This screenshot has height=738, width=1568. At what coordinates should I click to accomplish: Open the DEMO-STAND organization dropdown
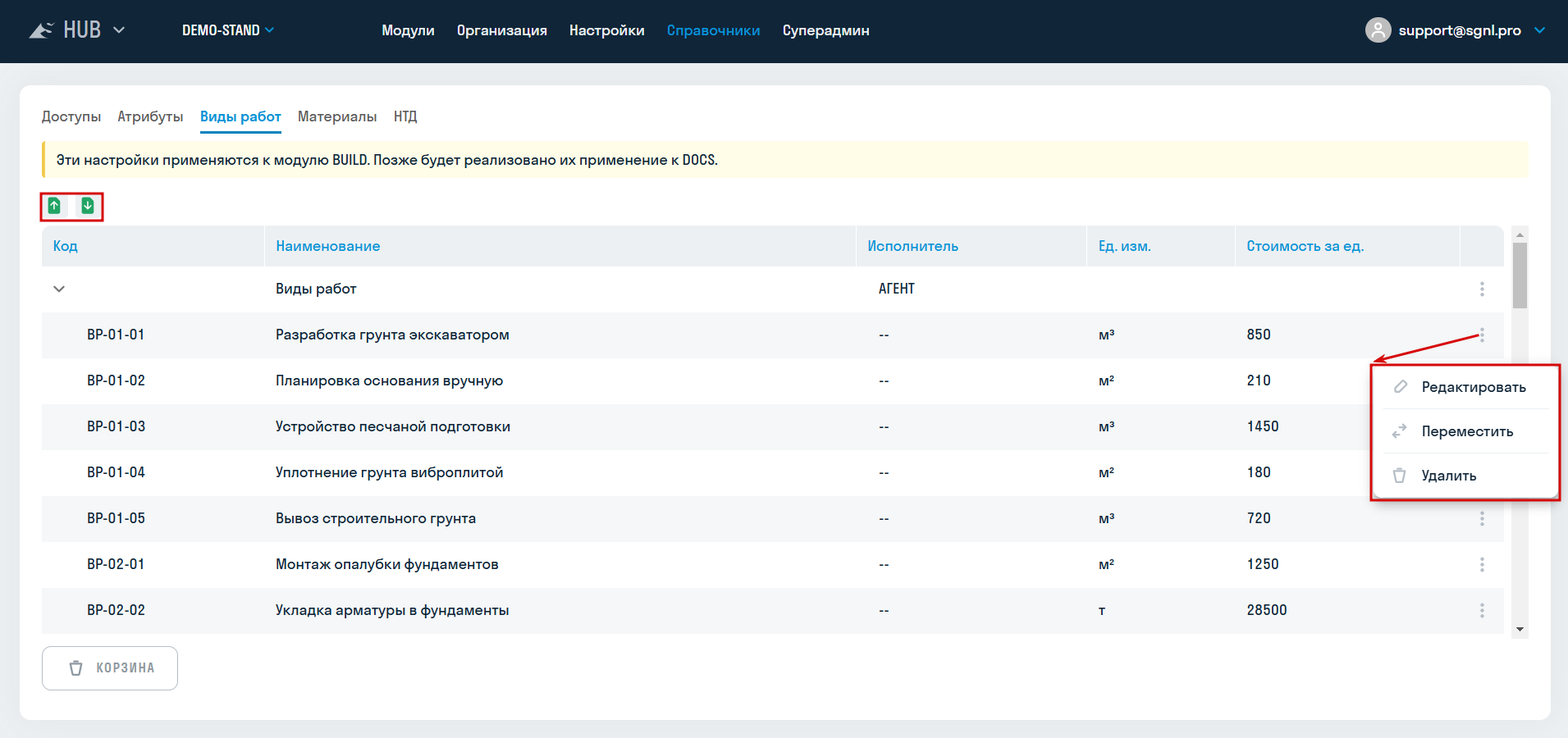(x=228, y=30)
